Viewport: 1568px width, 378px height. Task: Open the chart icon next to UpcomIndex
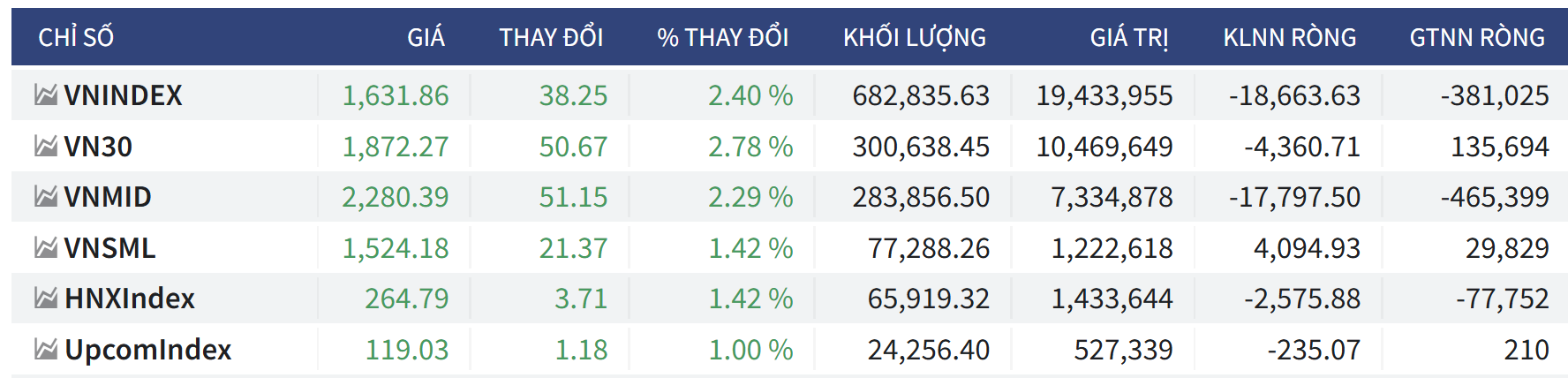tap(46, 350)
